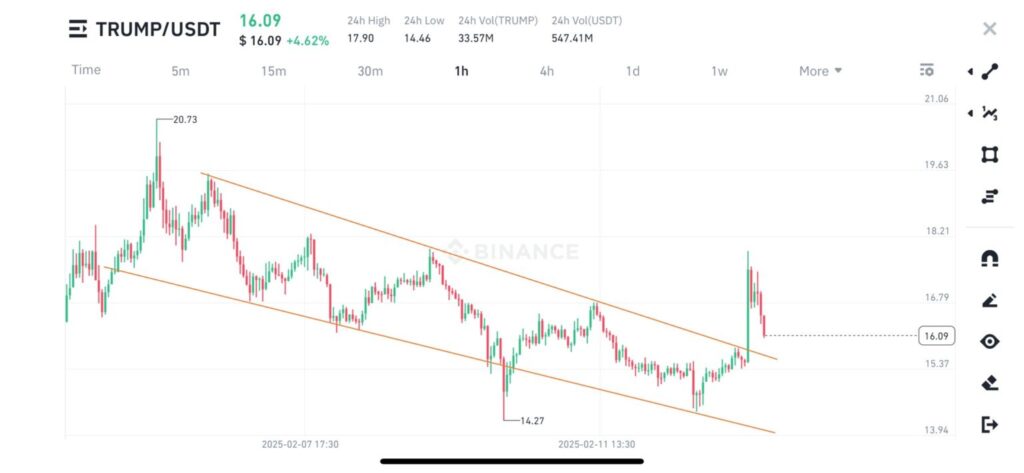Erase drawings with the eraser tool

[990, 382]
